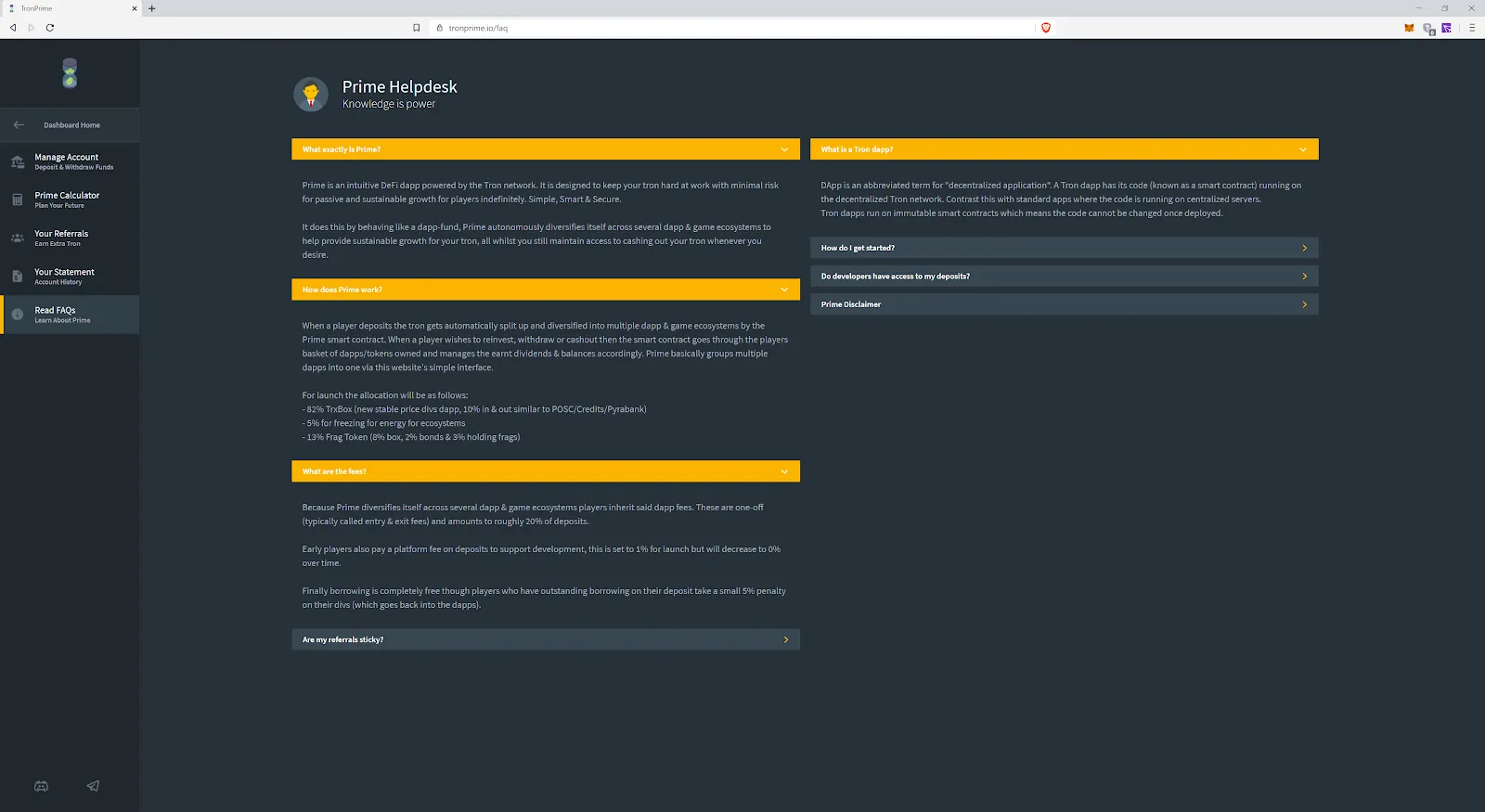Screen dimensions: 1485x812
Task: Go to Your Referrals page
Action: (x=70, y=238)
